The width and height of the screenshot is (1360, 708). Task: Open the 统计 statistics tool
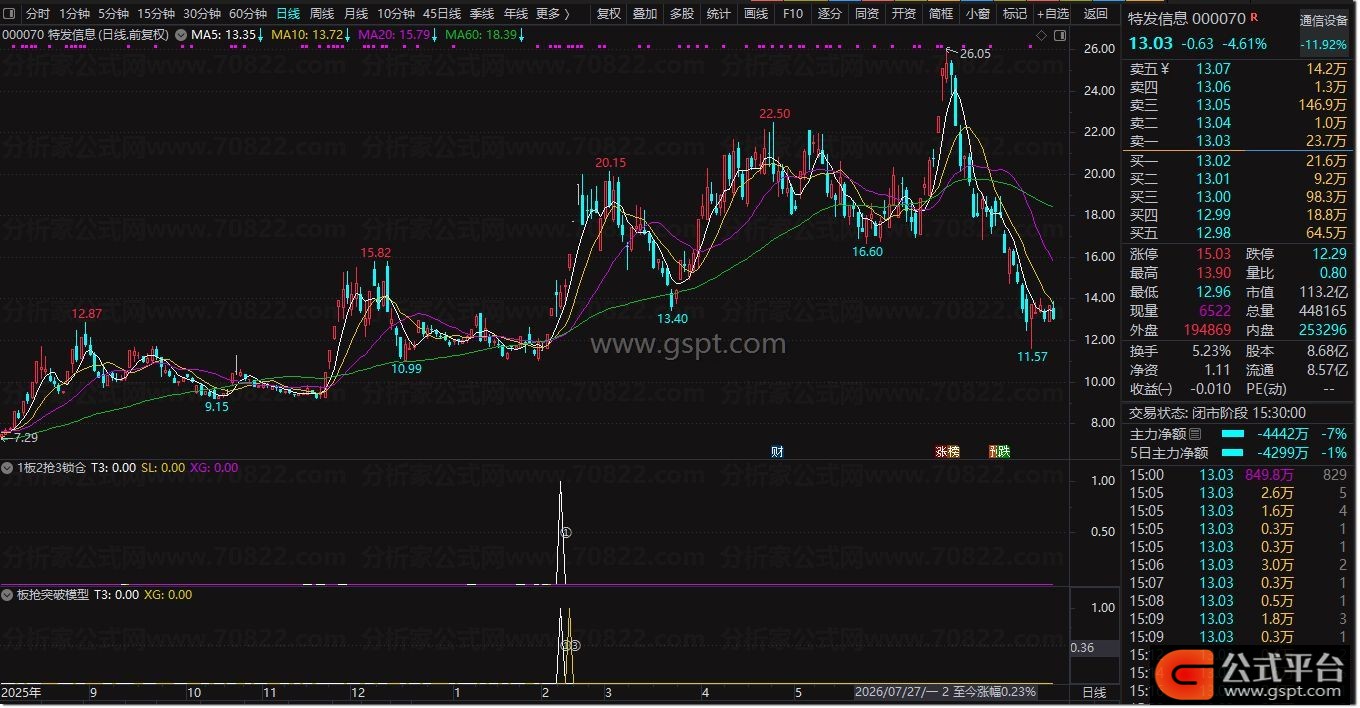[x=719, y=14]
